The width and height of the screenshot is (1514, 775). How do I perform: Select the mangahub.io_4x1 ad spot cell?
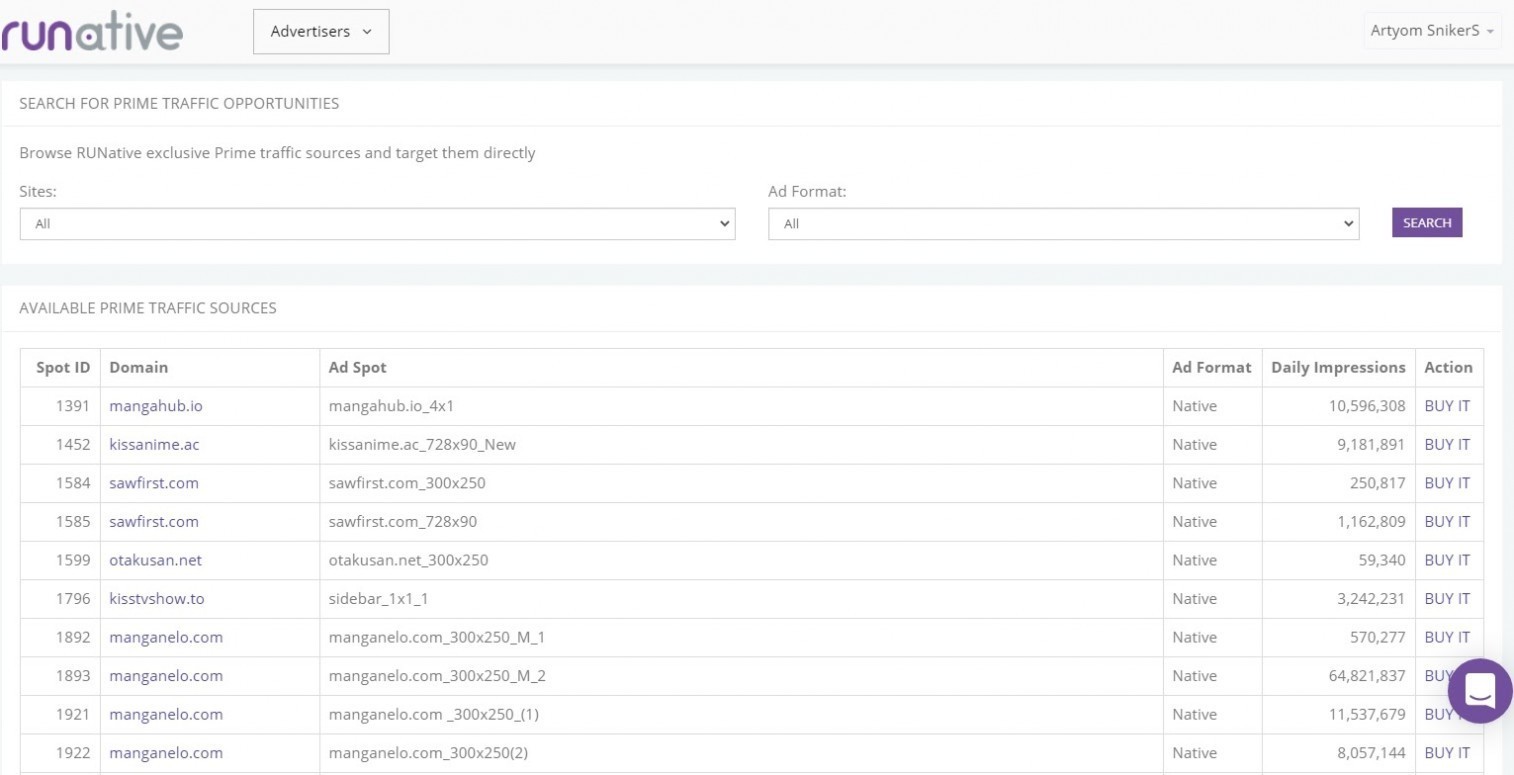click(x=741, y=406)
